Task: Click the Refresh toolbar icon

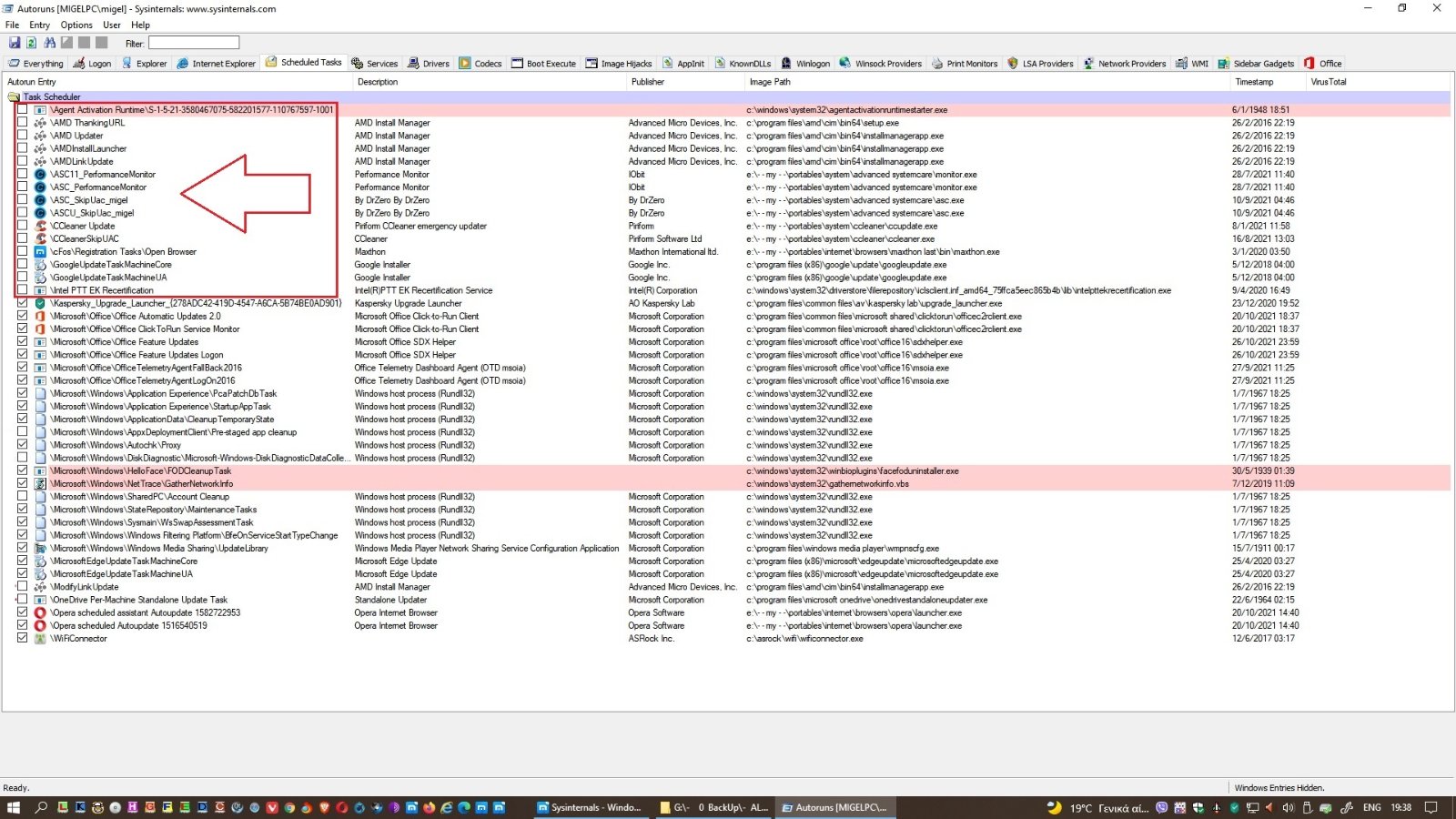Action: 31,43
